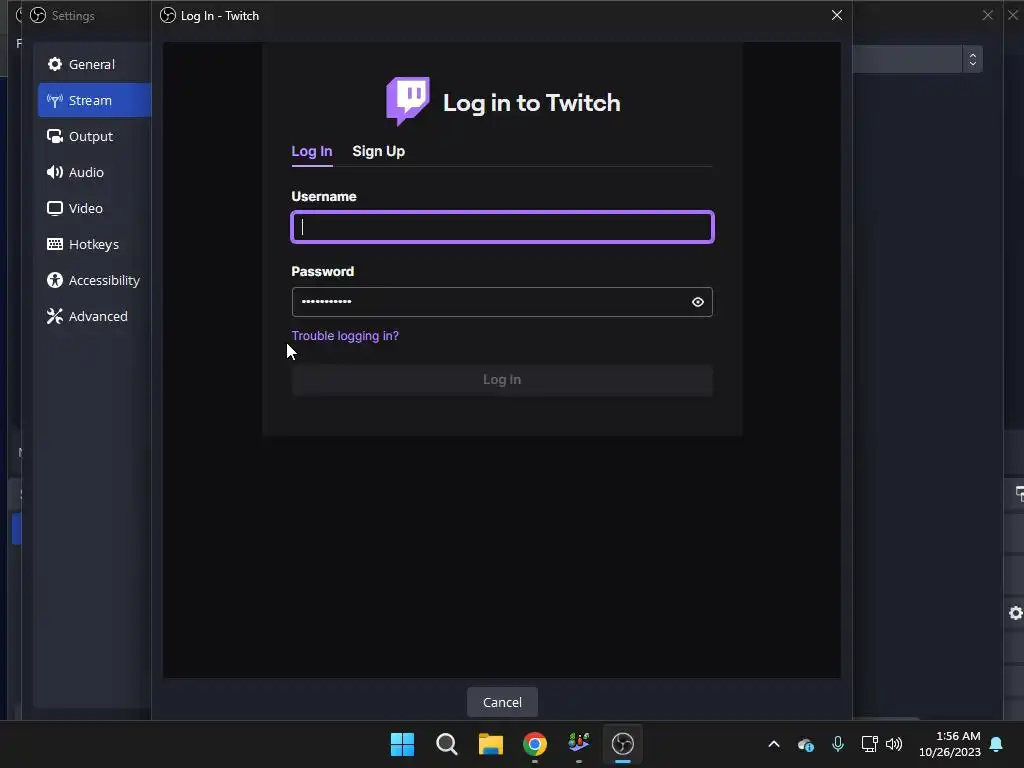Open the clock showing 1:56 AM
1024x768 pixels.
(950, 744)
